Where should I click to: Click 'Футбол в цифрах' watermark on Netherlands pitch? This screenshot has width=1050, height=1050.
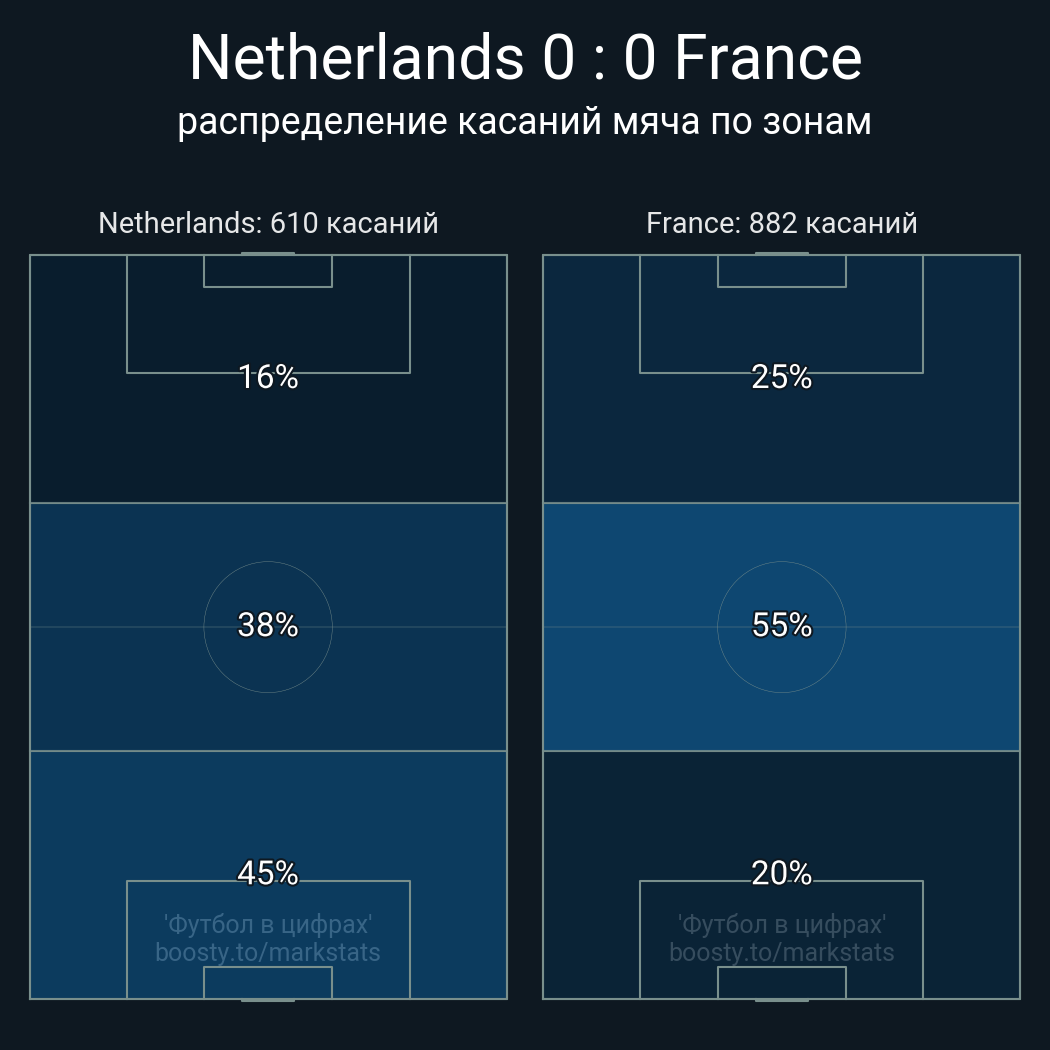coord(268,924)
